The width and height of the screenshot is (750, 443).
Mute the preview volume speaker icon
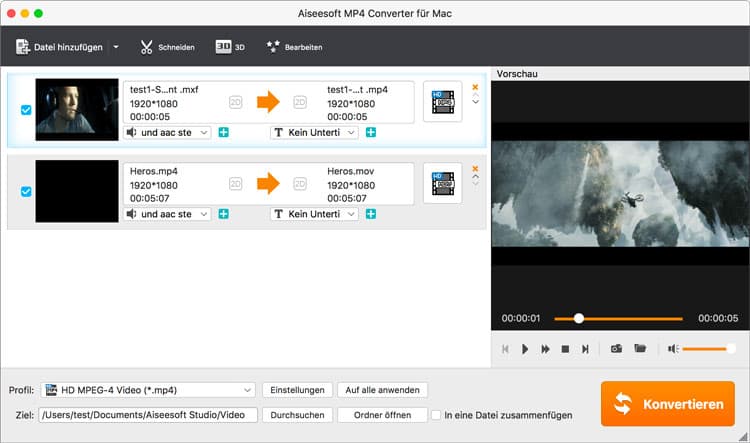(673, 348)
